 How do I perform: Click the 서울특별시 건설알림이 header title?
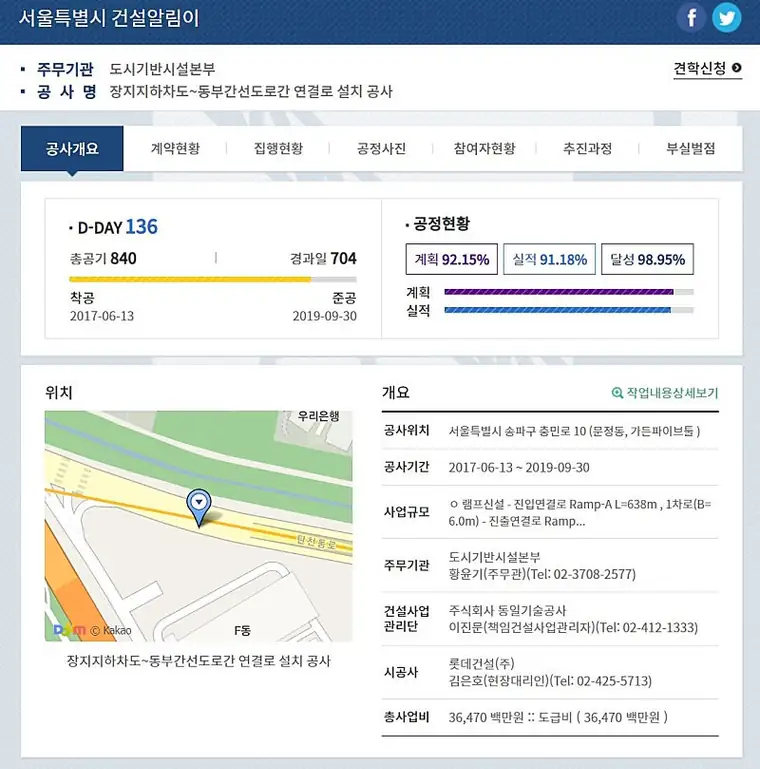(109, 19)
